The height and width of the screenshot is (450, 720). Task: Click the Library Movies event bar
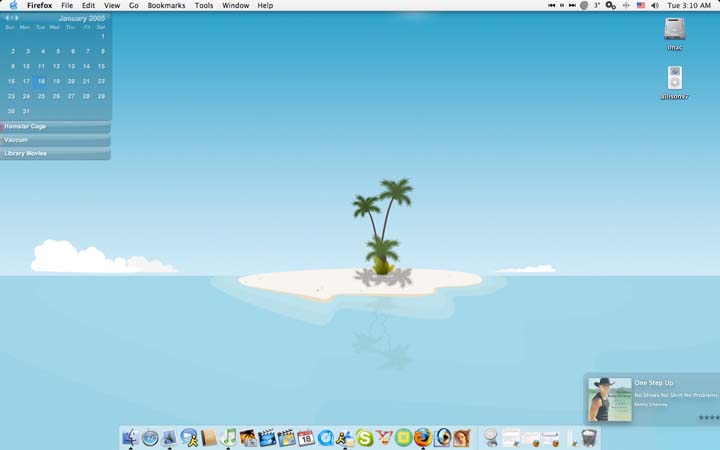pos(55,154)
